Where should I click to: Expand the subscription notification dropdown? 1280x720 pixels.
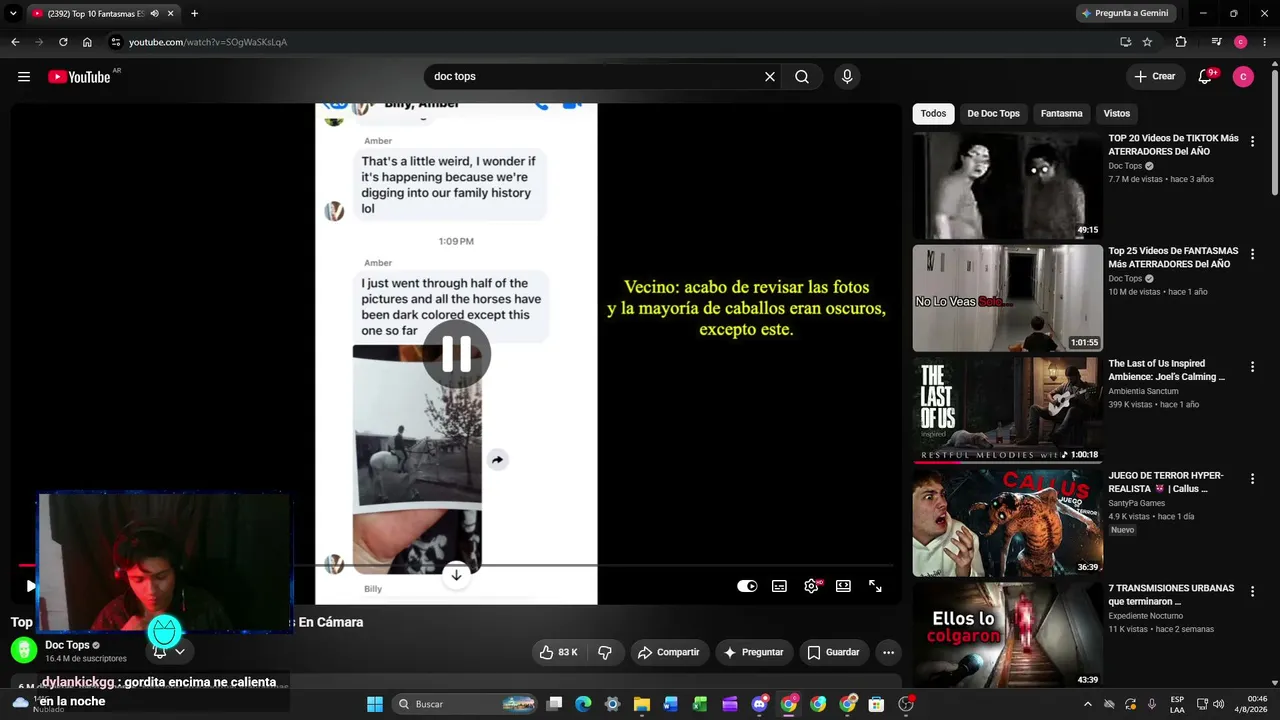point(179,651)
